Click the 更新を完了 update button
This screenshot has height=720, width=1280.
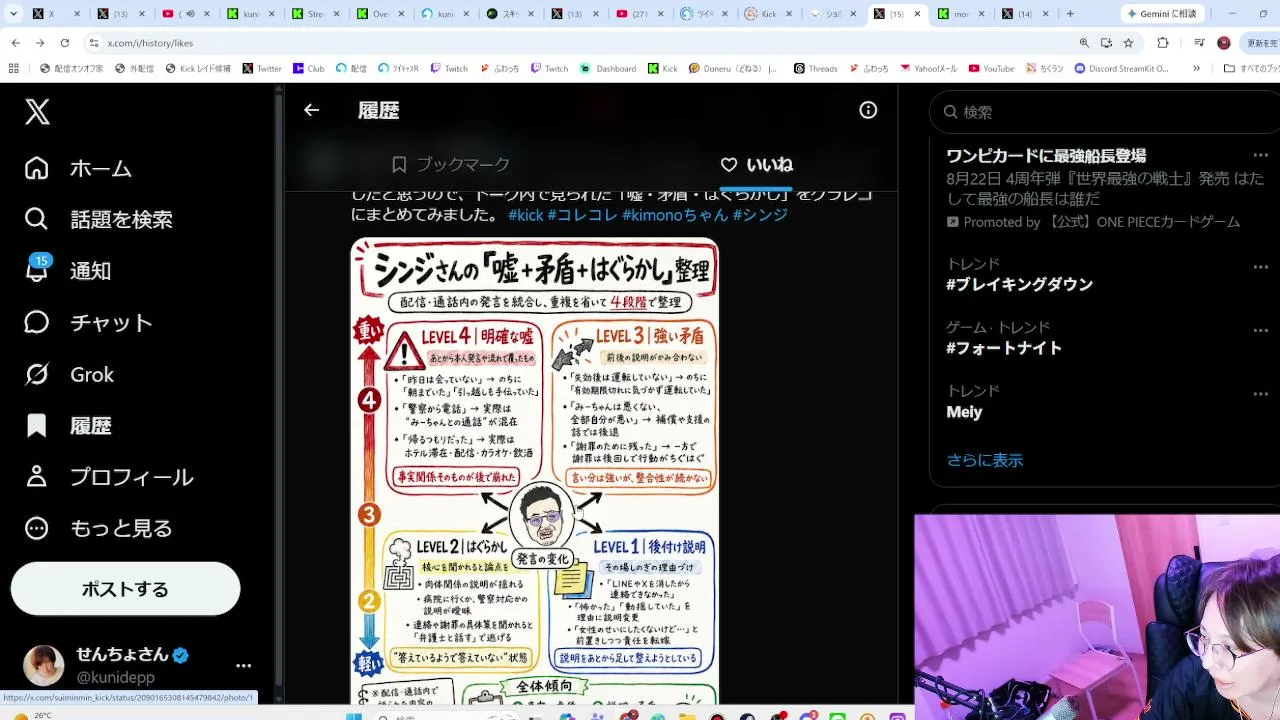1262,43
